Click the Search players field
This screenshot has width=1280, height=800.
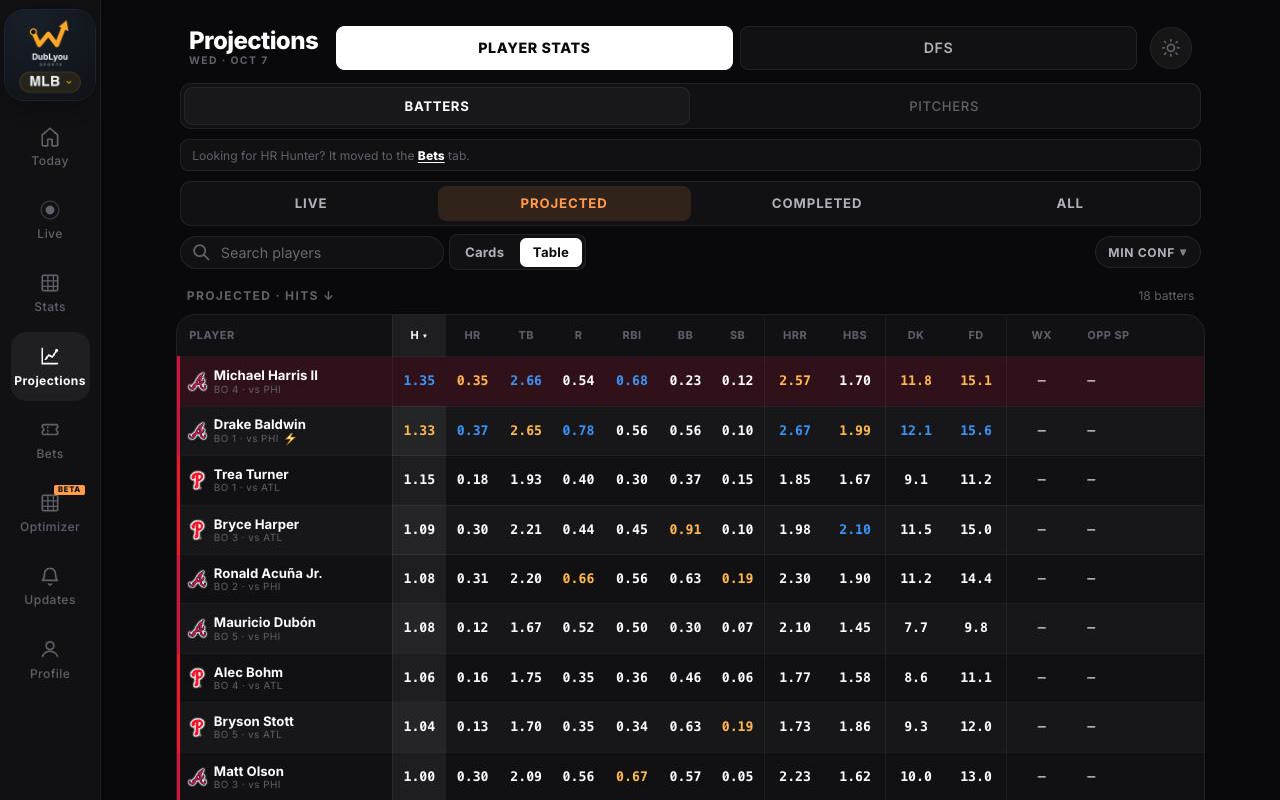pyautogui.click(x=312, y=253)
